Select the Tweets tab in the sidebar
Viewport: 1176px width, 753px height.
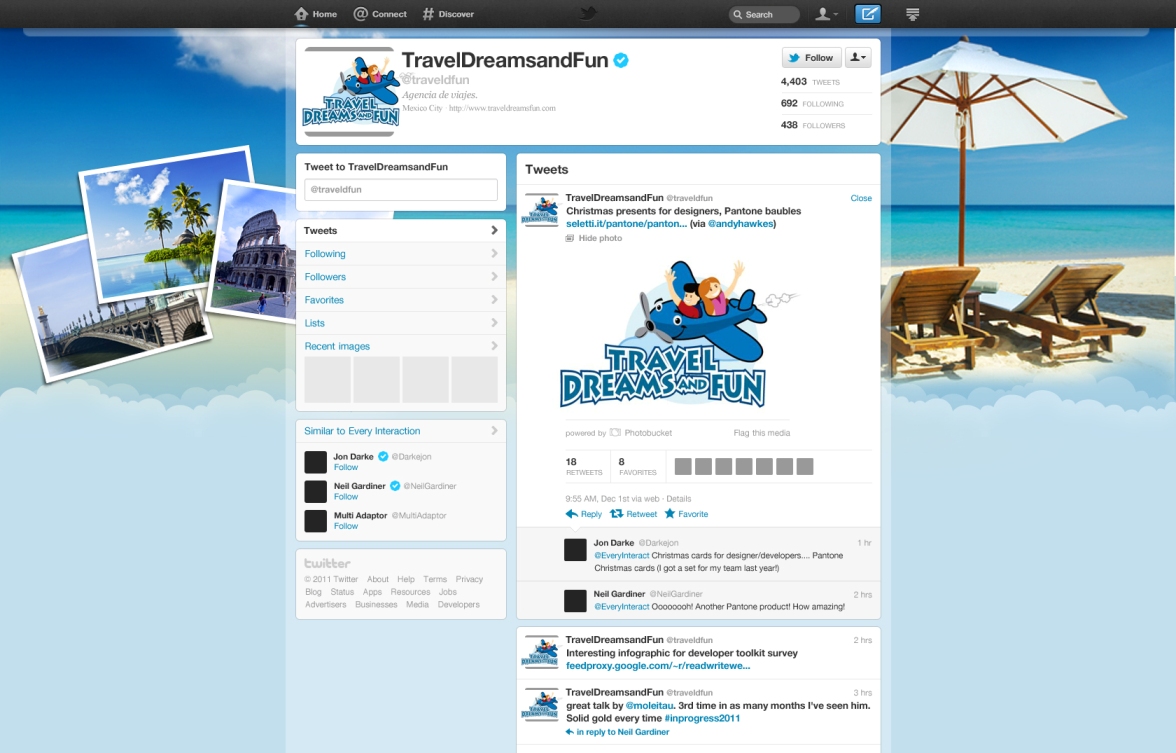[x=400, y=230]
